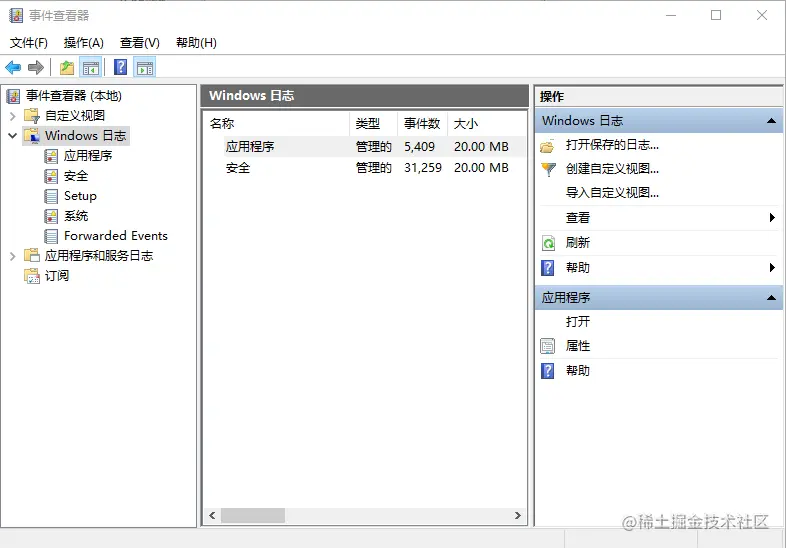Click the 系统 log icon in tree
786x548 pixels.
click(51, 216)
